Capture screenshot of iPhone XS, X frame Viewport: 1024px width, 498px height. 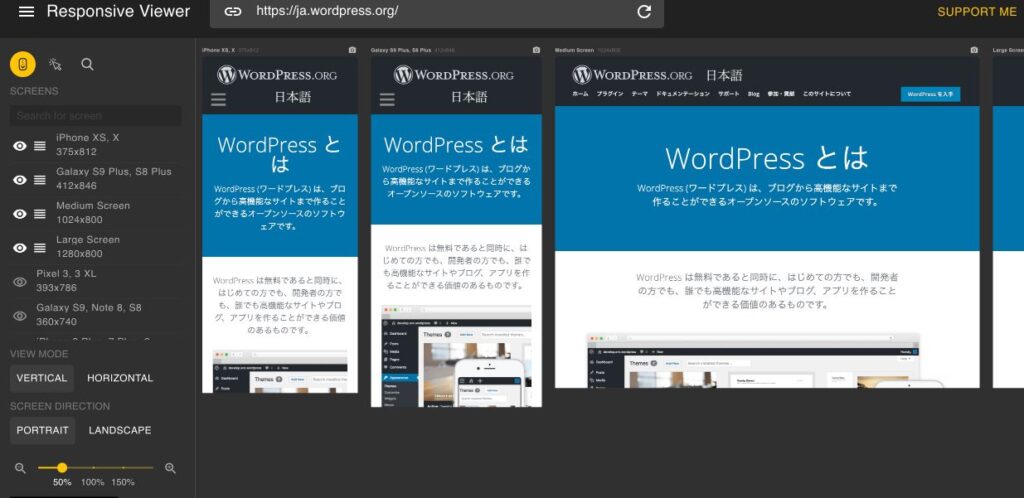click(353, 50)
